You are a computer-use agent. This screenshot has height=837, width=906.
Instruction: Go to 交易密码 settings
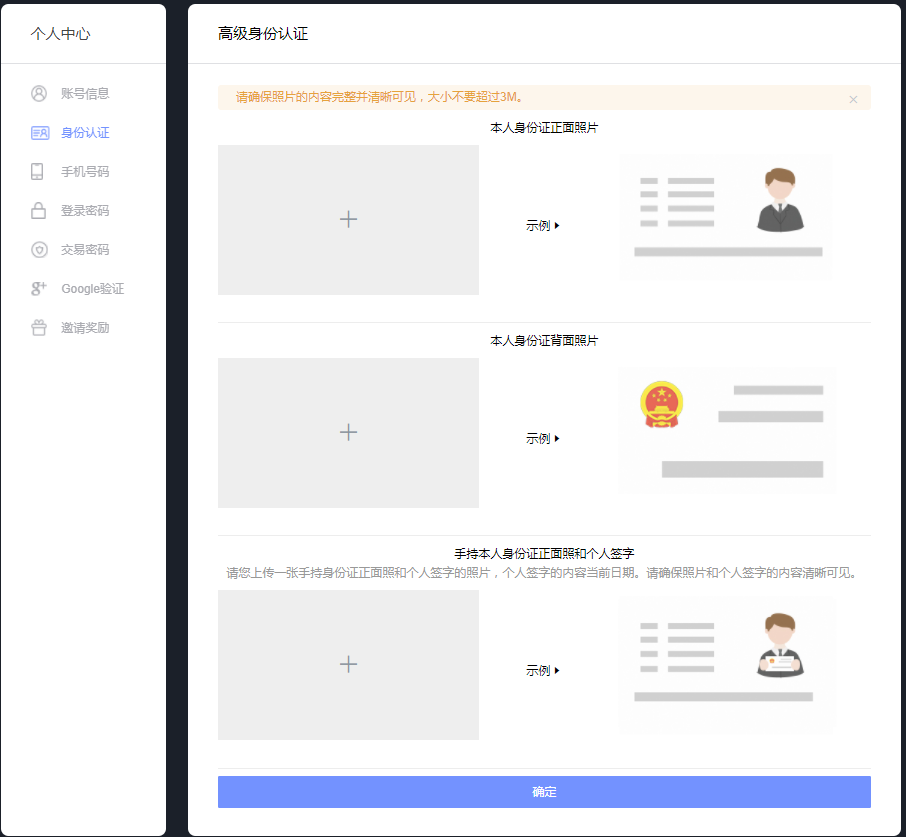pyautogui.click(x=85, y=250)
